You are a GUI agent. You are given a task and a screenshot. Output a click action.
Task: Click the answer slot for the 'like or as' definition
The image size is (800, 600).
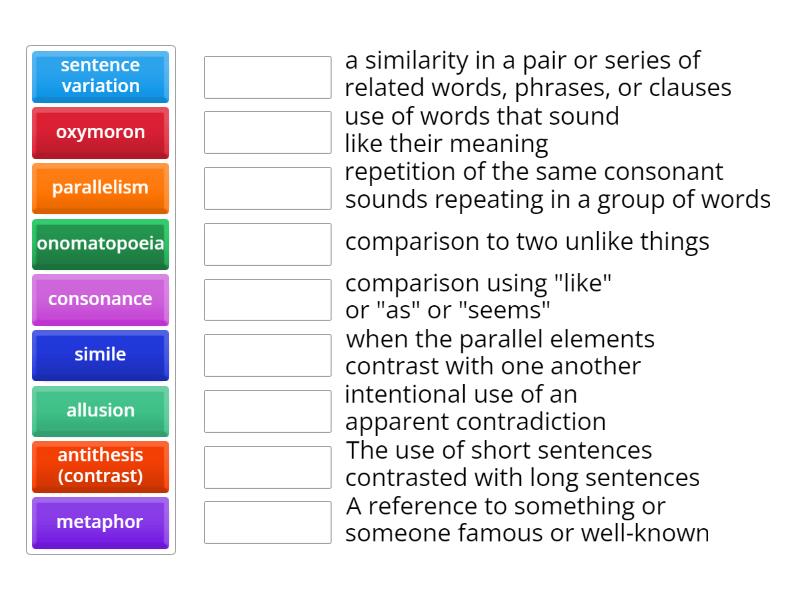click(266, 297)
